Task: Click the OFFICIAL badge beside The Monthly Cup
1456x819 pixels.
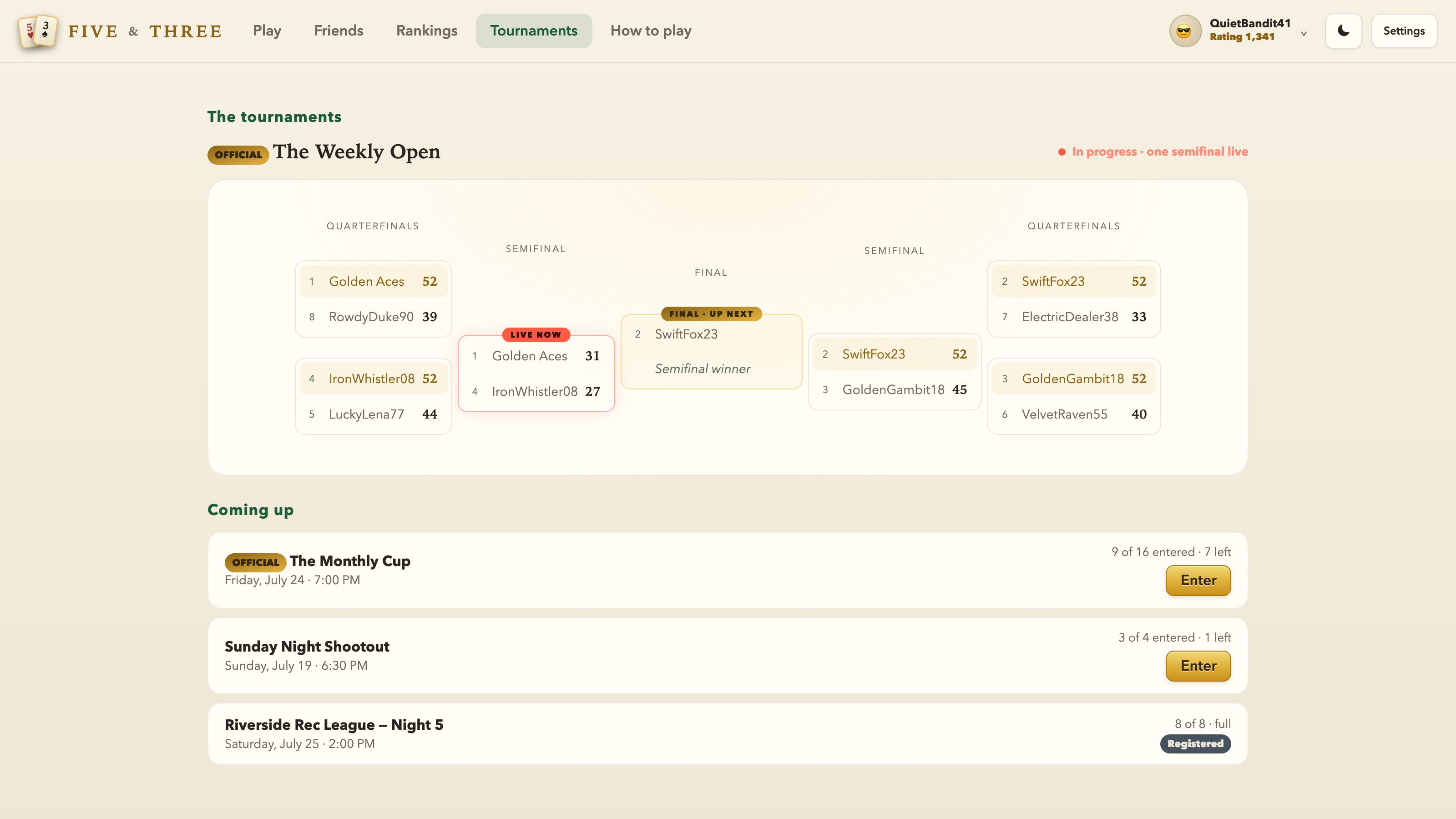Action: [x=255, y=562]
